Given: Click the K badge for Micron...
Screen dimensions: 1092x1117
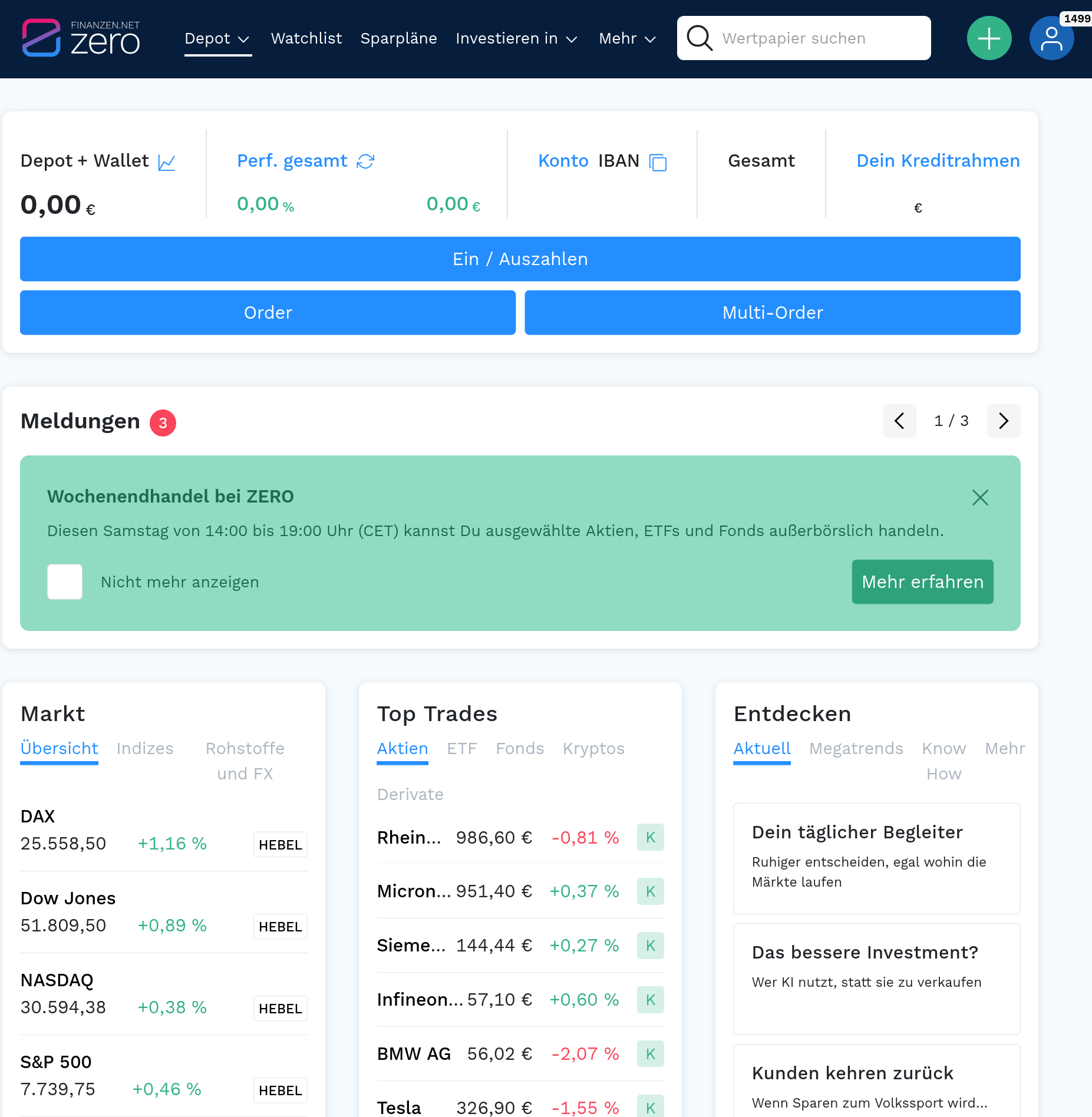Looking at the screenshot, I should (651, 891).
